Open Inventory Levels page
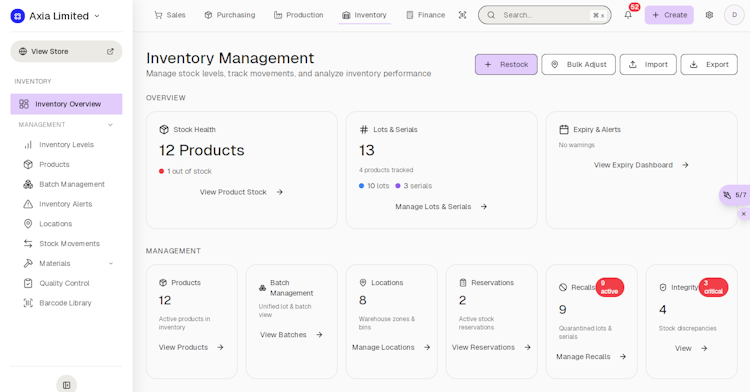This screenshot has height=392, width=750. (x=66, y=144)
